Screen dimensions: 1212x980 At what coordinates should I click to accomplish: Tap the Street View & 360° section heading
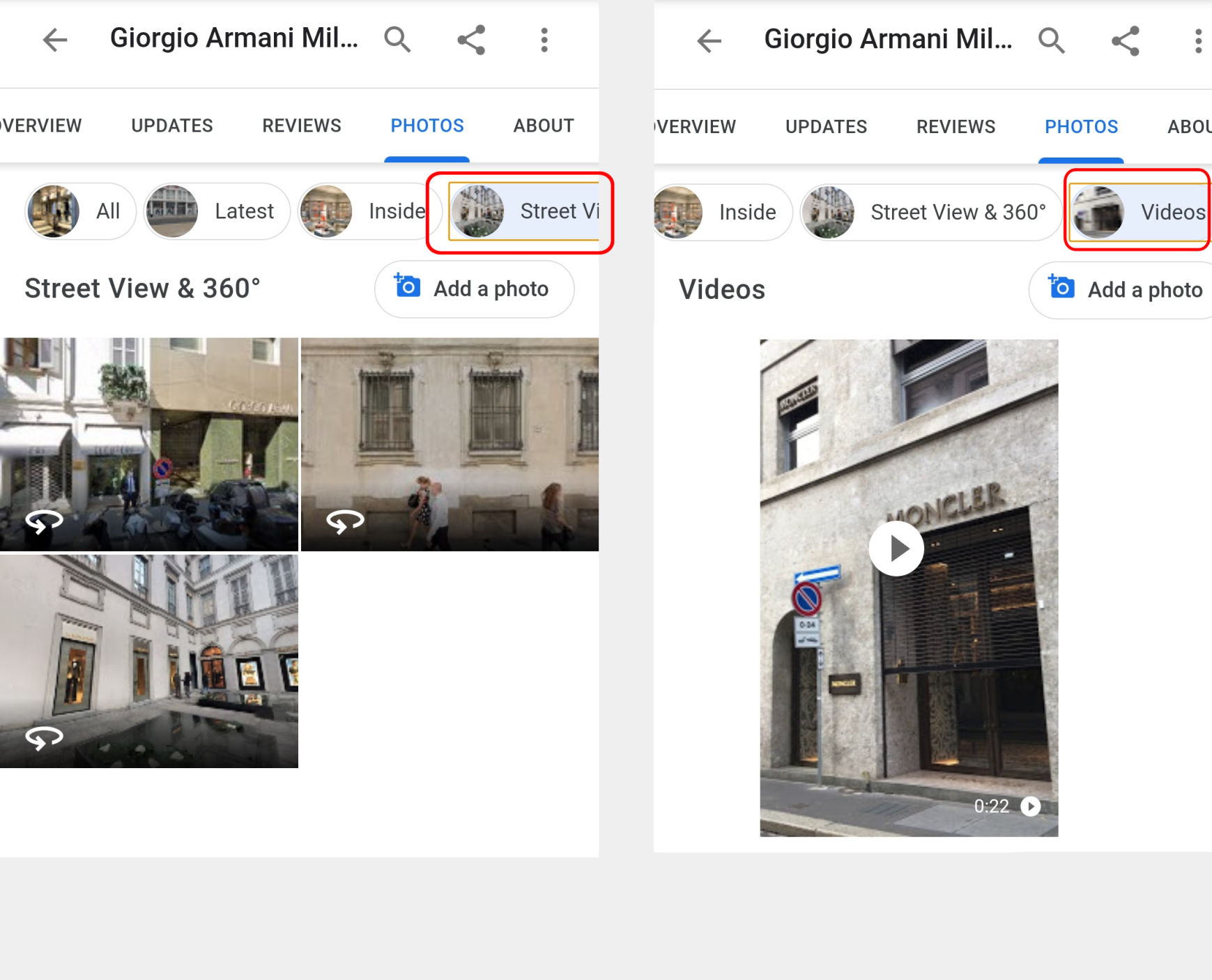coord(142,289)
